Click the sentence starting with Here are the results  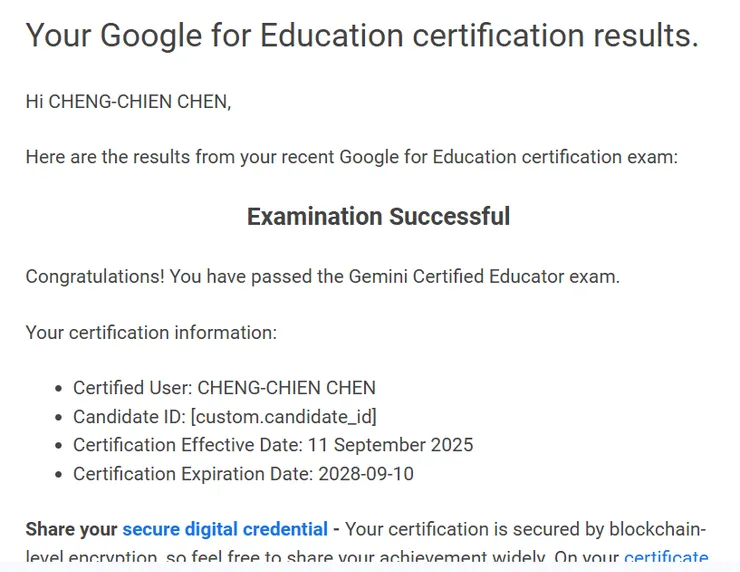pos(352,157)
